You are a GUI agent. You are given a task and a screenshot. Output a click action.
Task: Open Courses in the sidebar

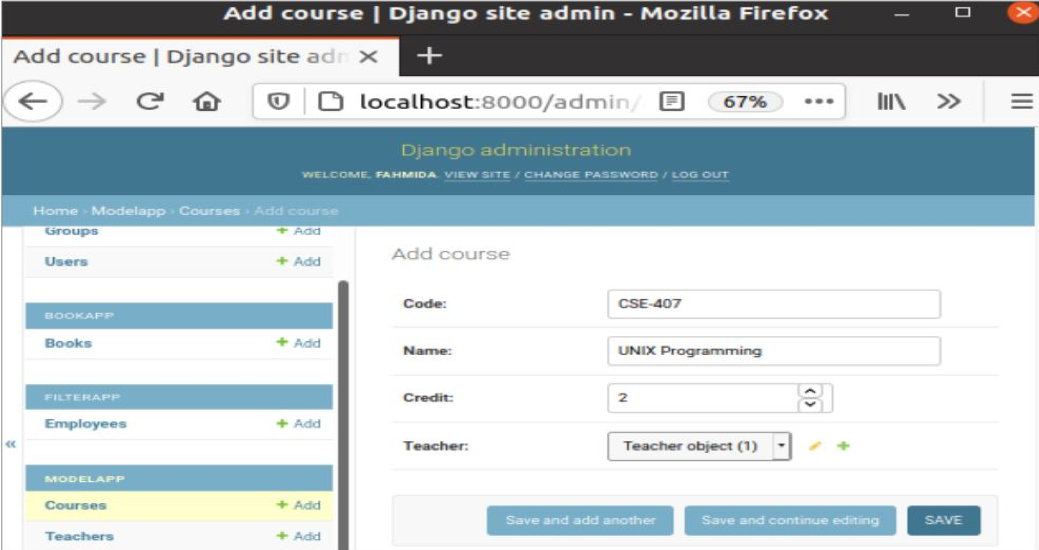point(76,505)
